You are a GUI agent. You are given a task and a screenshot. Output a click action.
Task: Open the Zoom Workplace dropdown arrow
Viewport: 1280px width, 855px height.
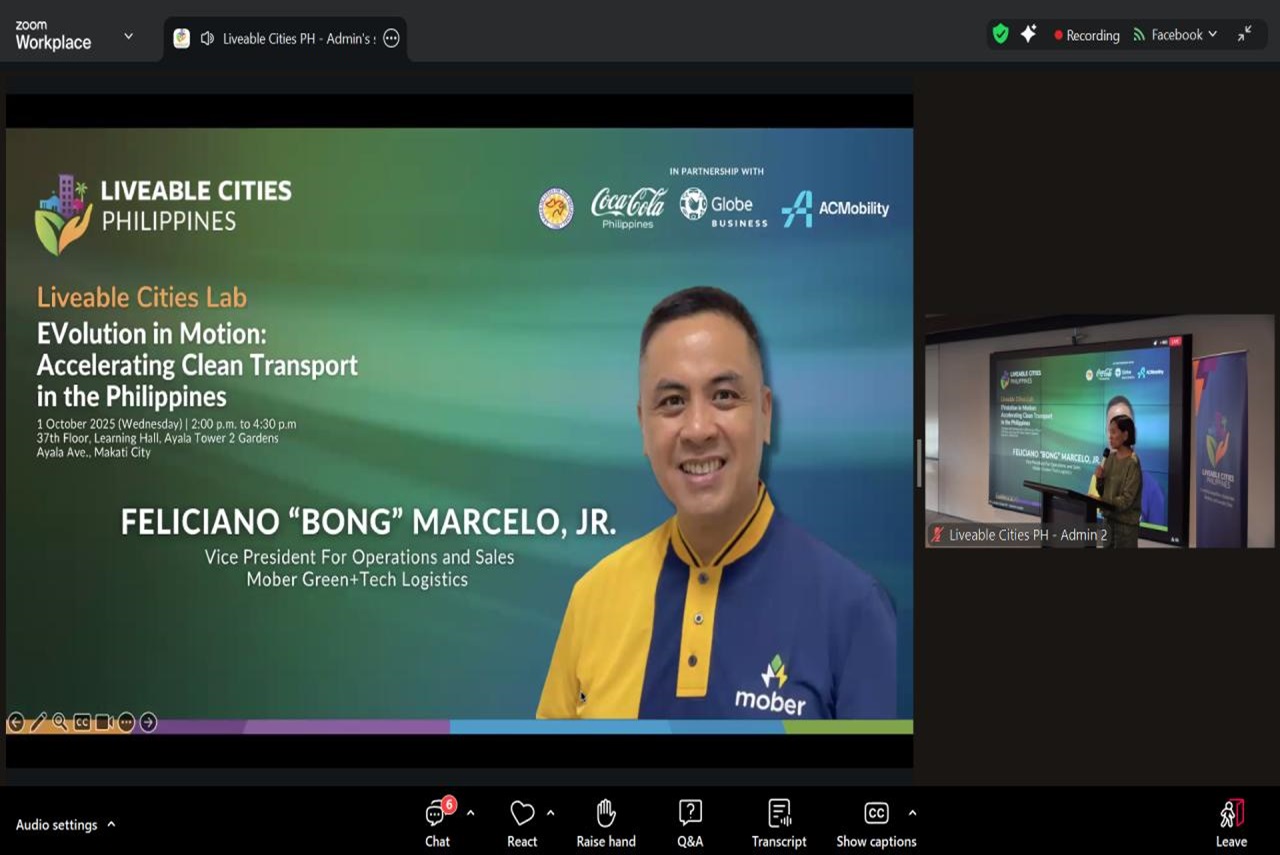[128, 36]
